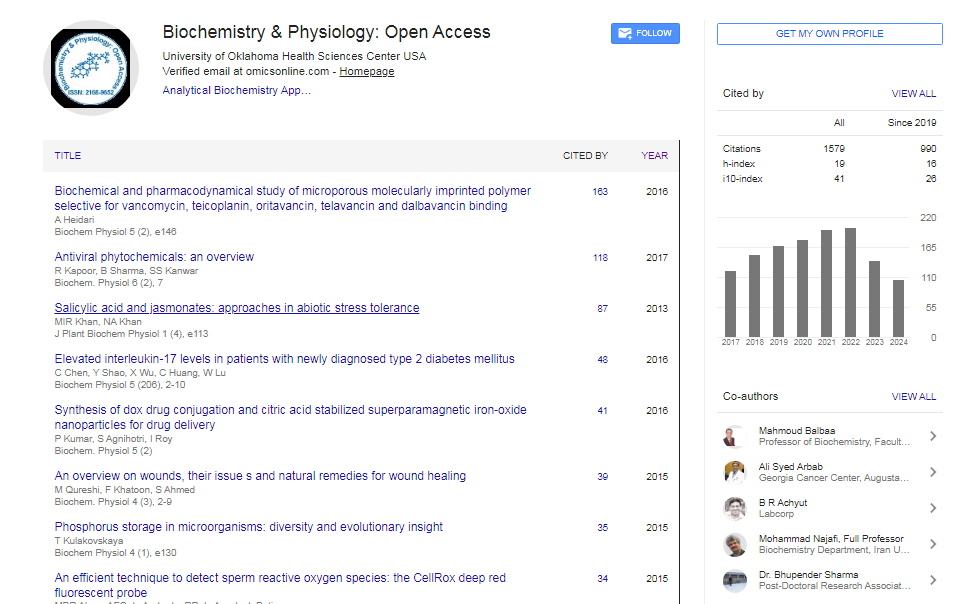Screen dimensions: 961x604
Task: Expand Ali Syed Arbab's chevron arrow
Action: 932,472
